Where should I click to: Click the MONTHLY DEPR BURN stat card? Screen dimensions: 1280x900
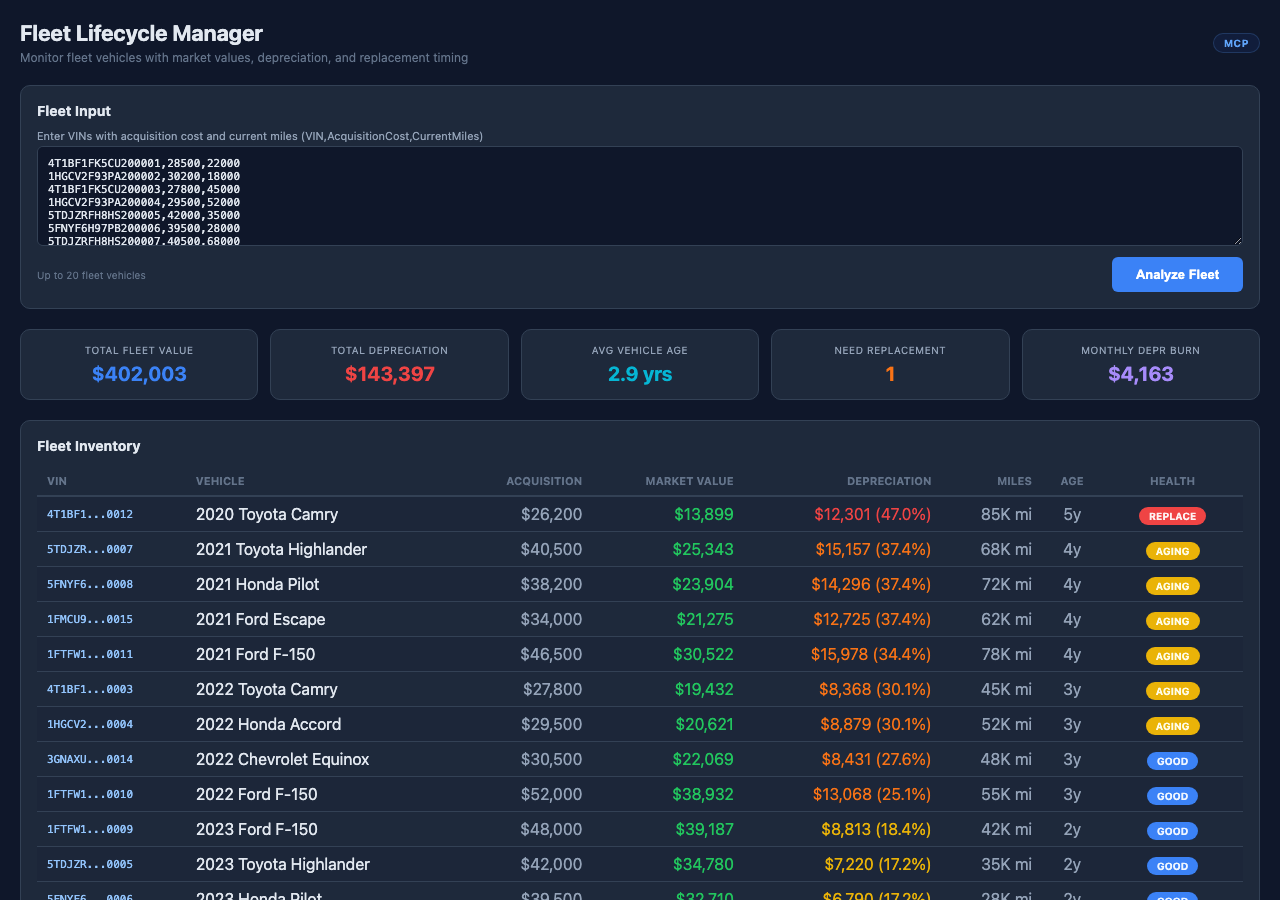(1140, 364)
